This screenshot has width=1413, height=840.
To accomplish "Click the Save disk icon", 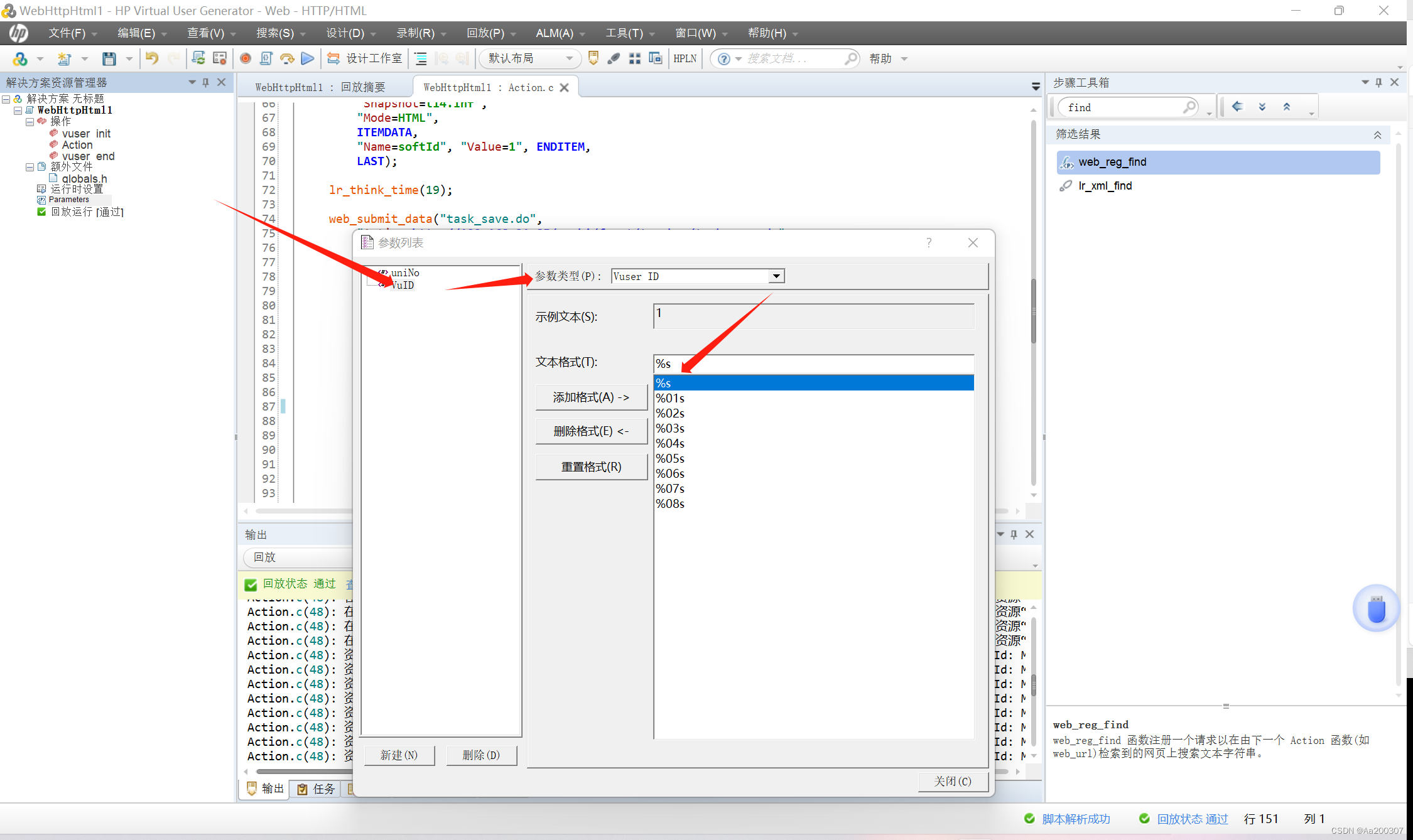I will (109, 58).
